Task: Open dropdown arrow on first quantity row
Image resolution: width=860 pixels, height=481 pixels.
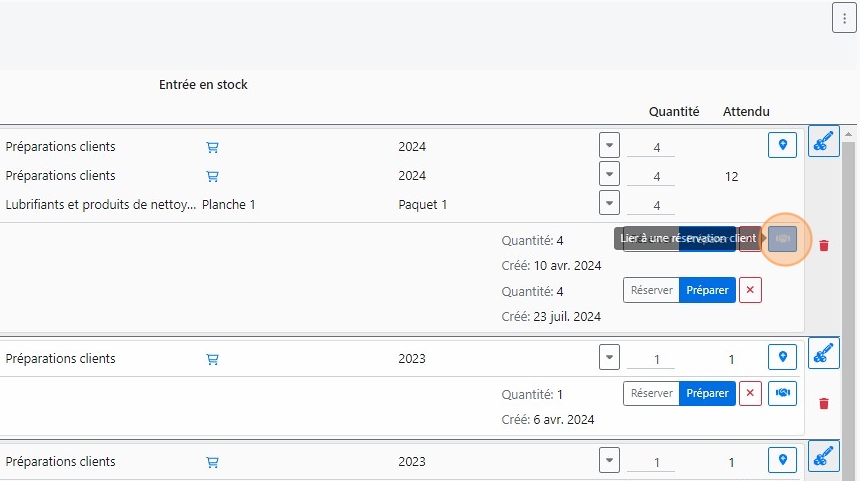Action: 609,145
